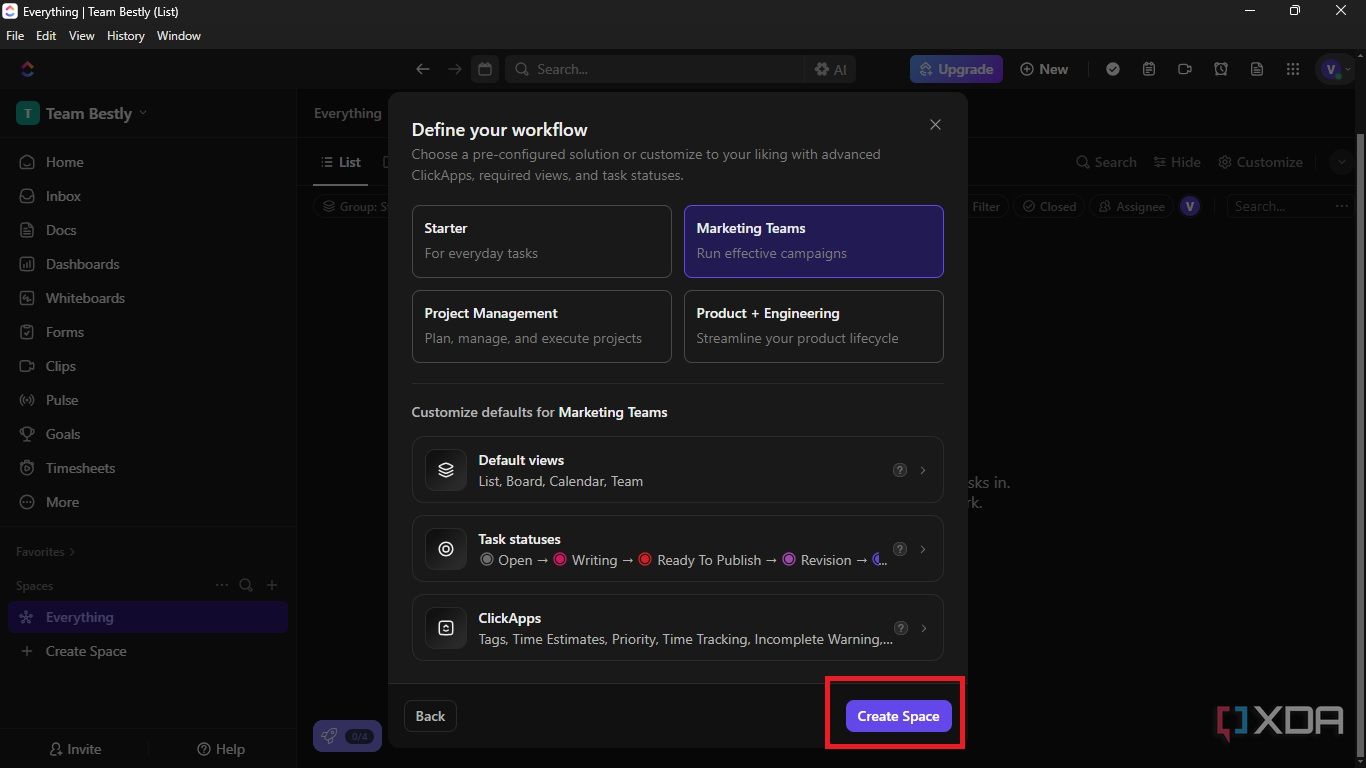Open the alarm clock reminders icon

pos(1221,69)
